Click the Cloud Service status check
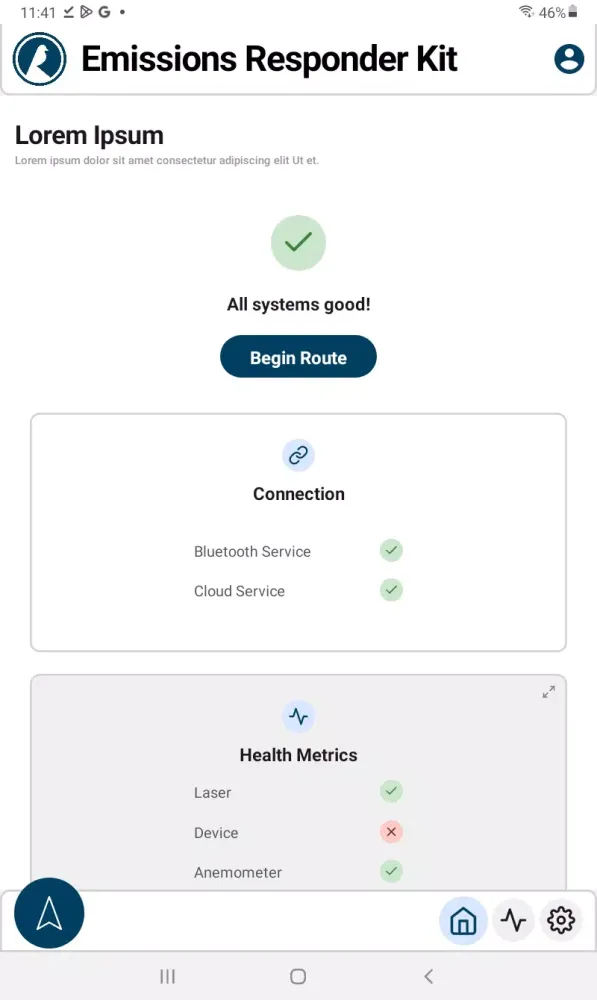Image resolution: width=597 pixels, height=1000 pixels. click(391, 590)
